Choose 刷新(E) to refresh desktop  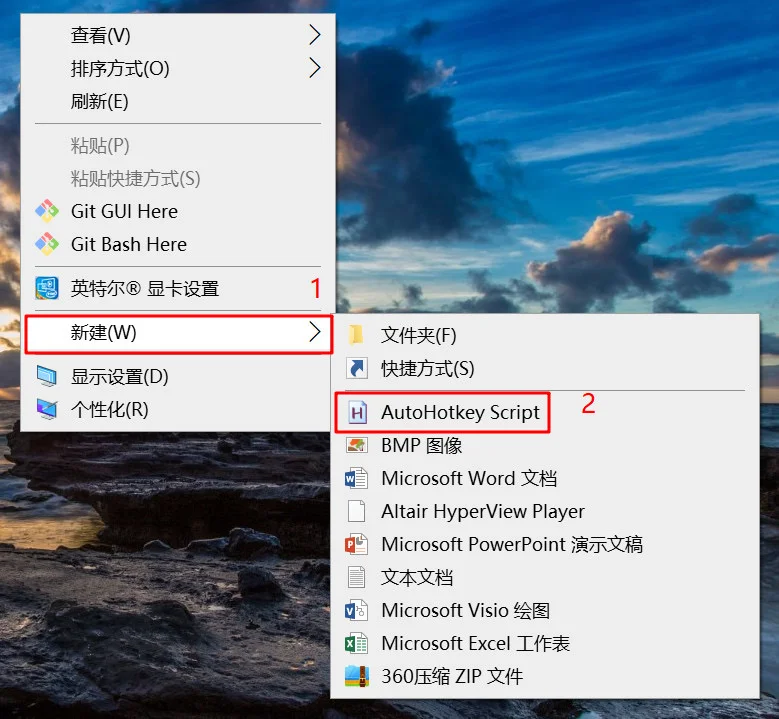tap(178, 101)
